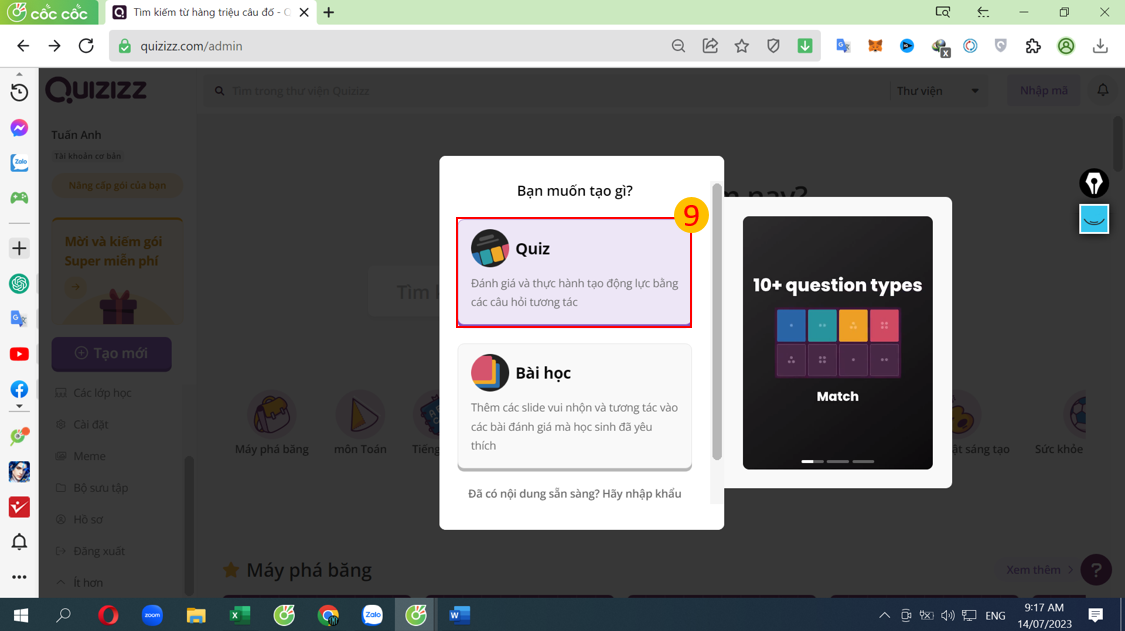The width and height of the screenshot is (1125, 631).
Task: Click the green download arrow icon
Action: click(805, 46)
